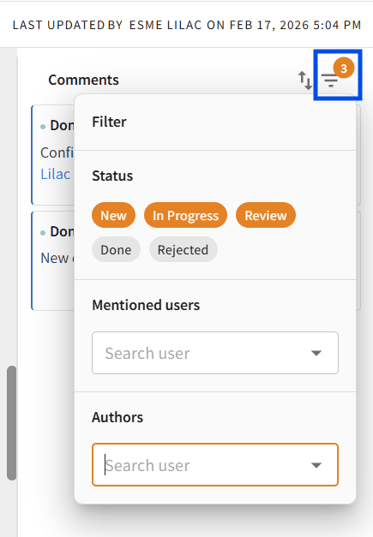Click the Mentioned users label

tap(146, 305)
